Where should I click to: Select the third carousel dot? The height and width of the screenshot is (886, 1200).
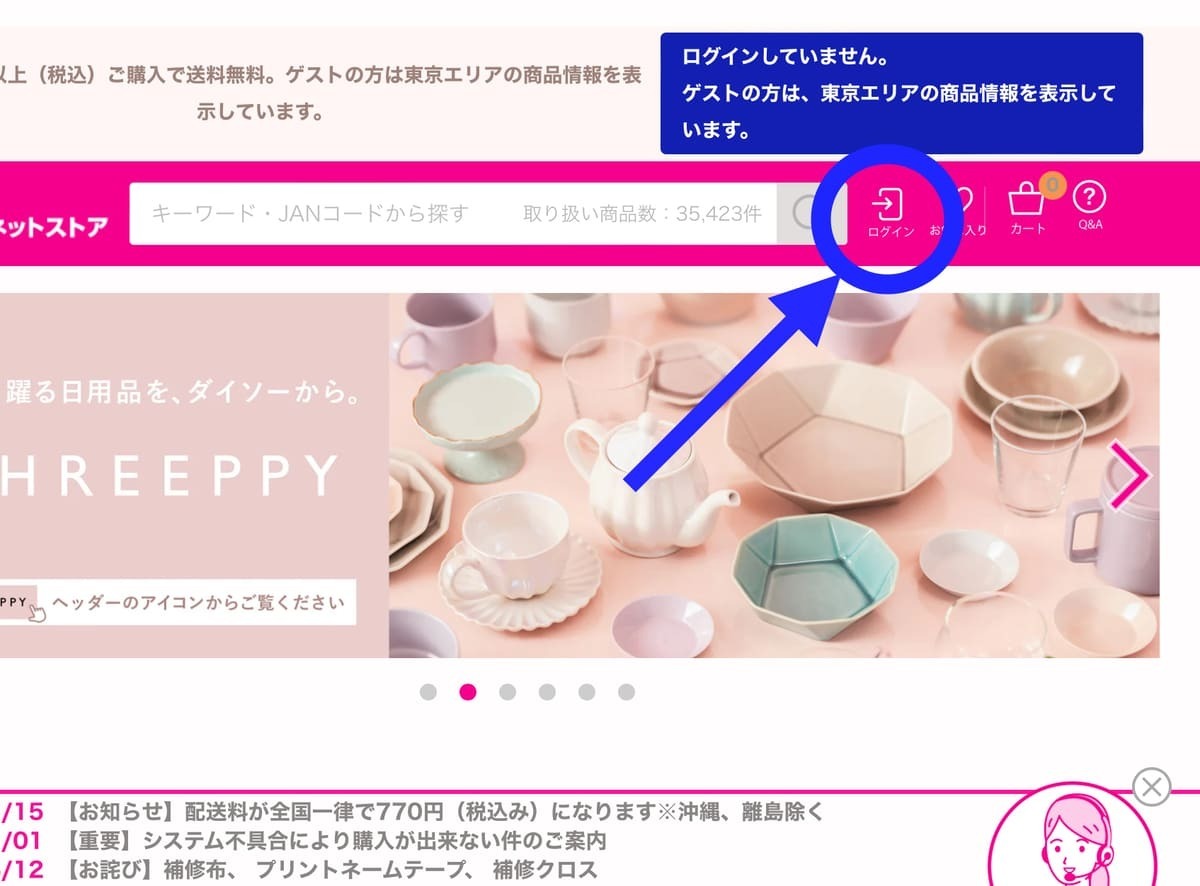(x=507, y=692)
